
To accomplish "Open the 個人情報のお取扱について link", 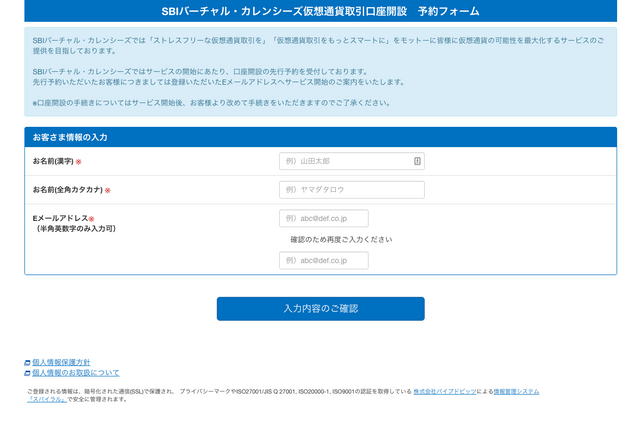I will pos(76,373).
